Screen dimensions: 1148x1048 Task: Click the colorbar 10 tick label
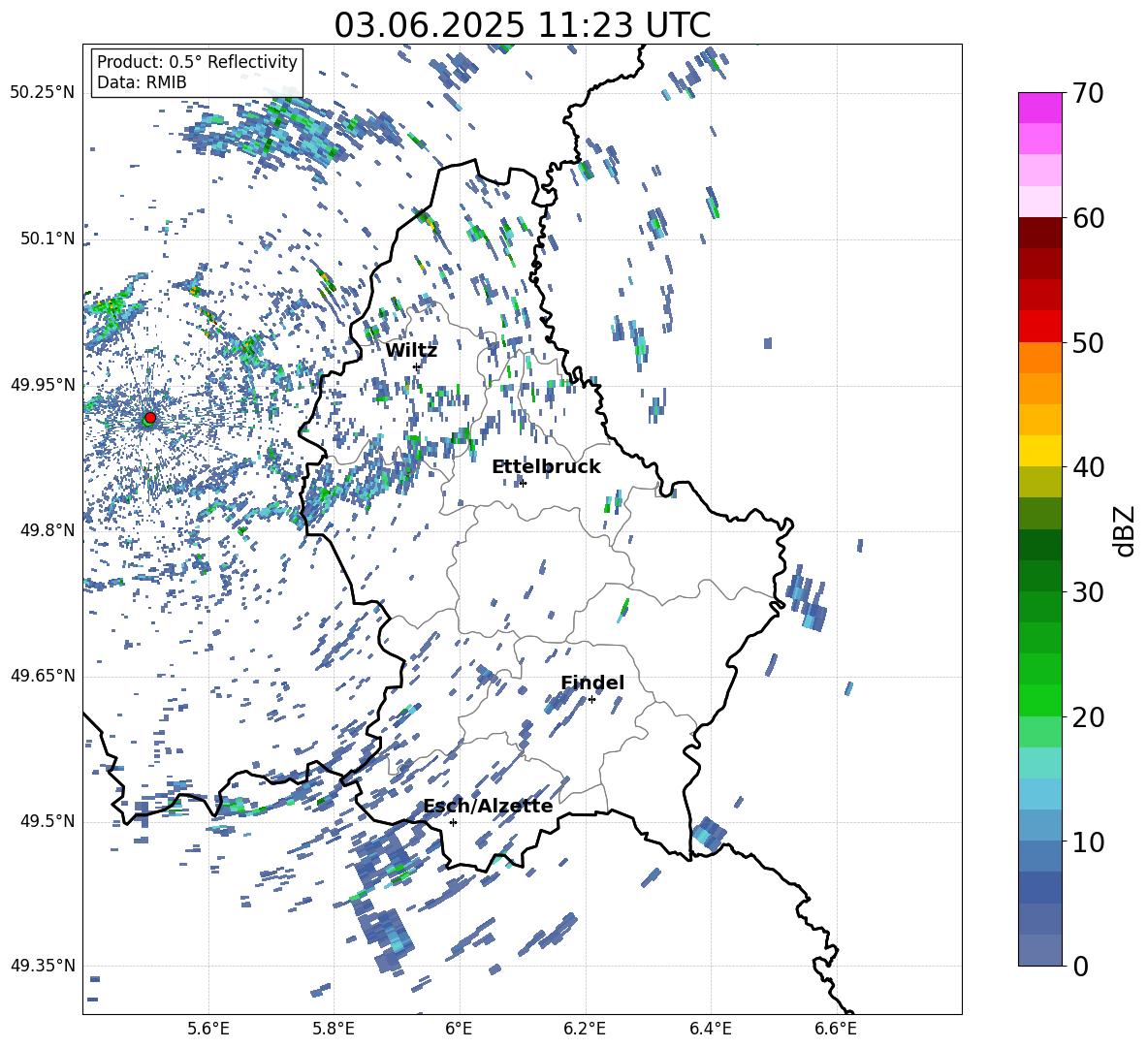pyautogui.click(x=1088, y=842)
